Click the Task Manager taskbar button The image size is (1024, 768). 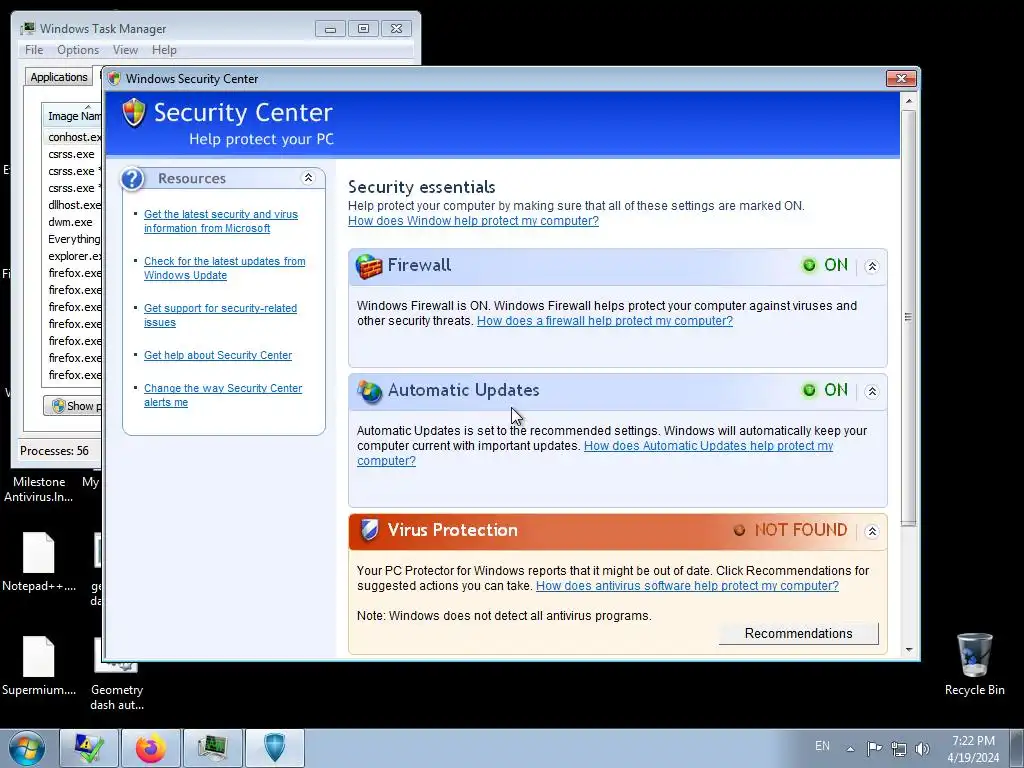click(x=213, y=748)
